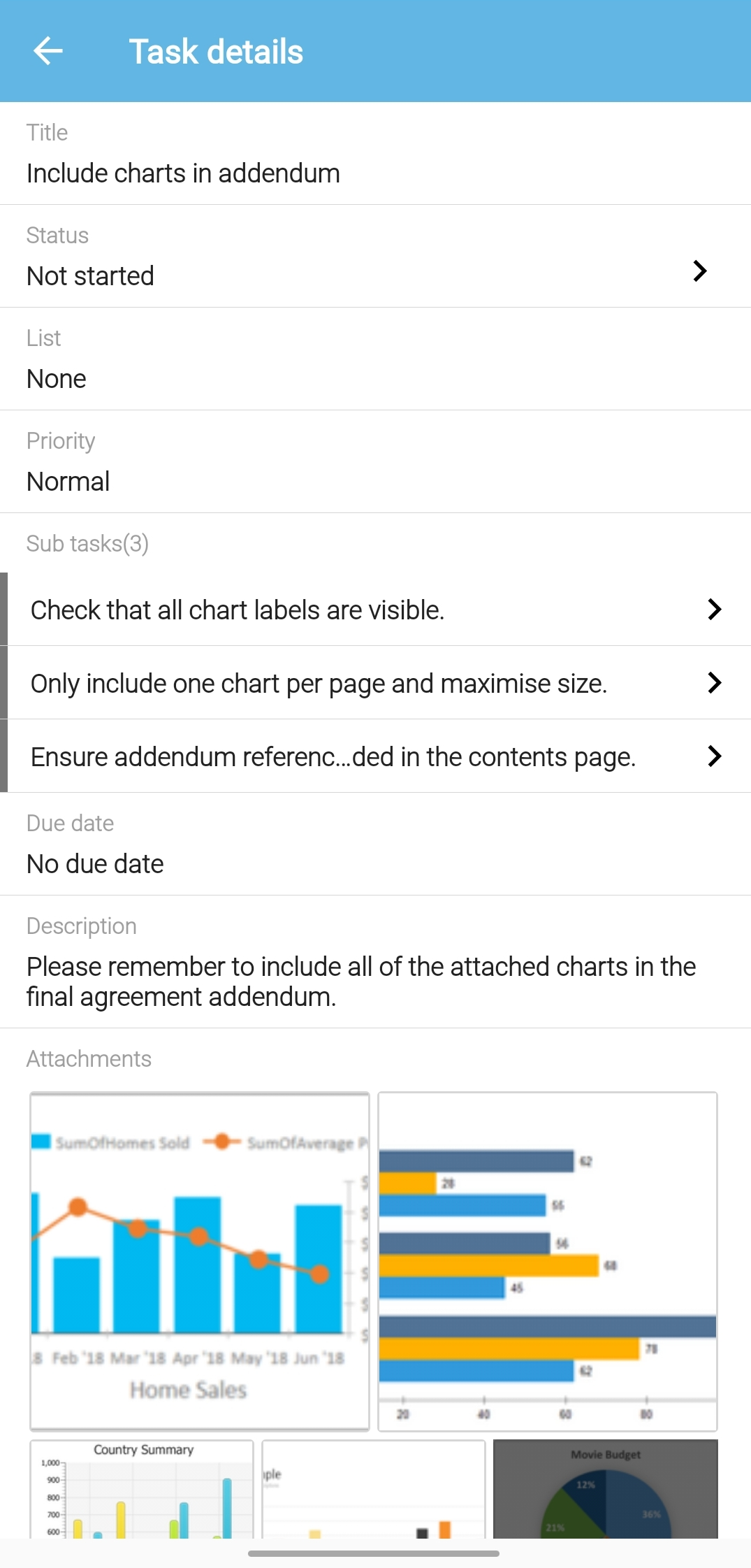Expand chevron for chart labels subtask
The width and height of the screenshot is (751, 1568).
click(713, 610)
